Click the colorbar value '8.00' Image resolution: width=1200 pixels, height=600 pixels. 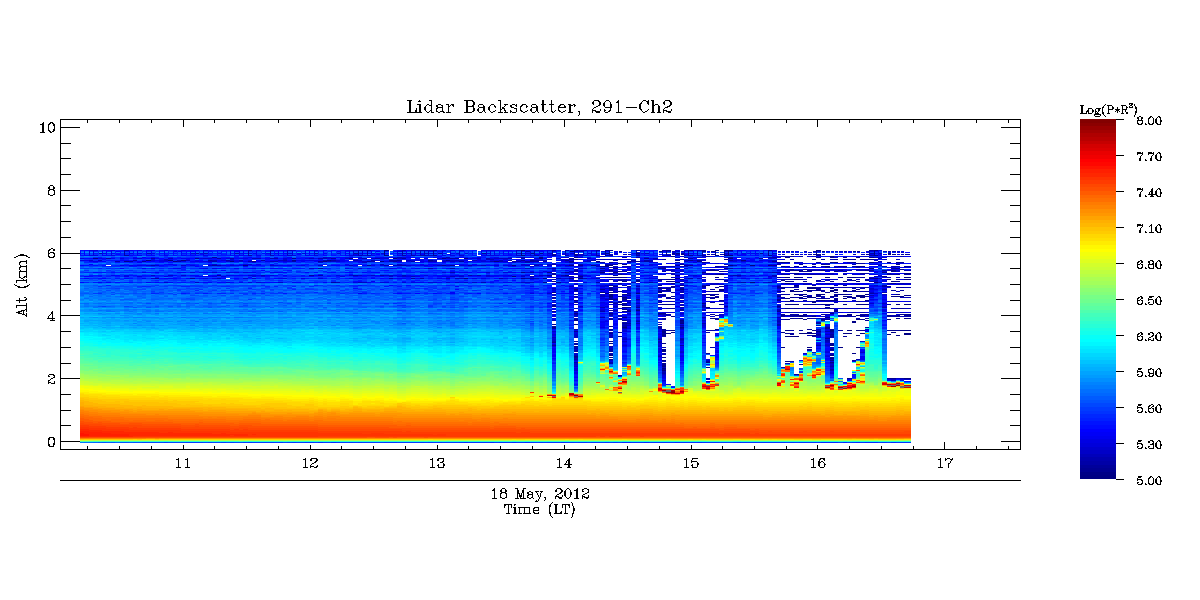pyautogui.click(x=1149, y=121)
